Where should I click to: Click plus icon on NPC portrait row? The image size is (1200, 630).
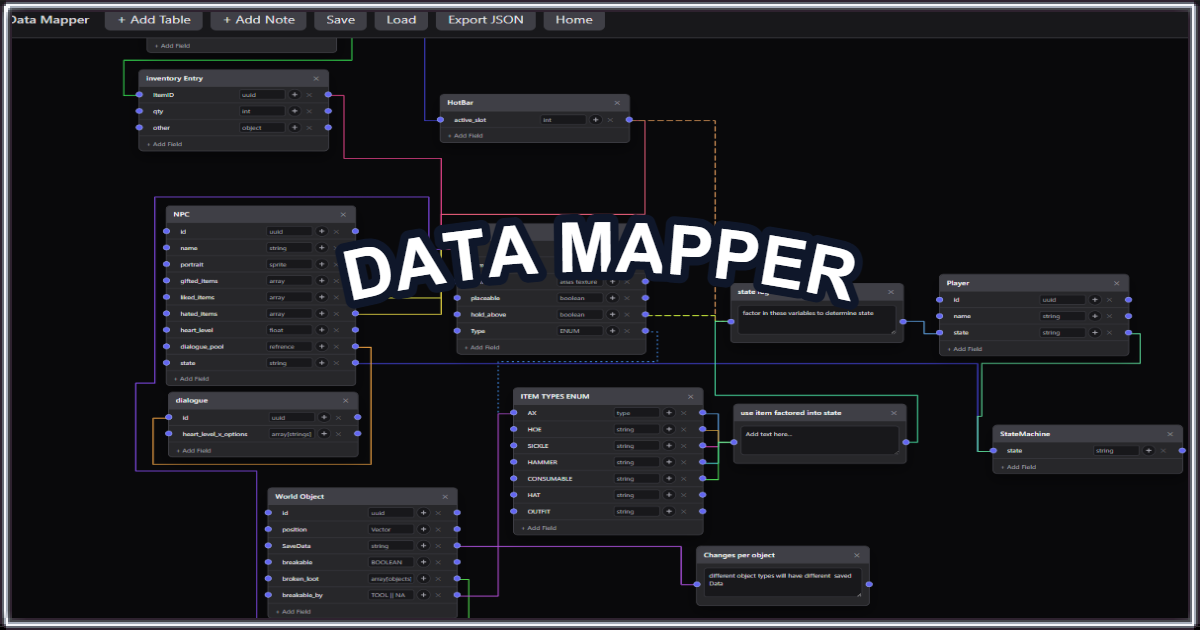pos(322,264)
